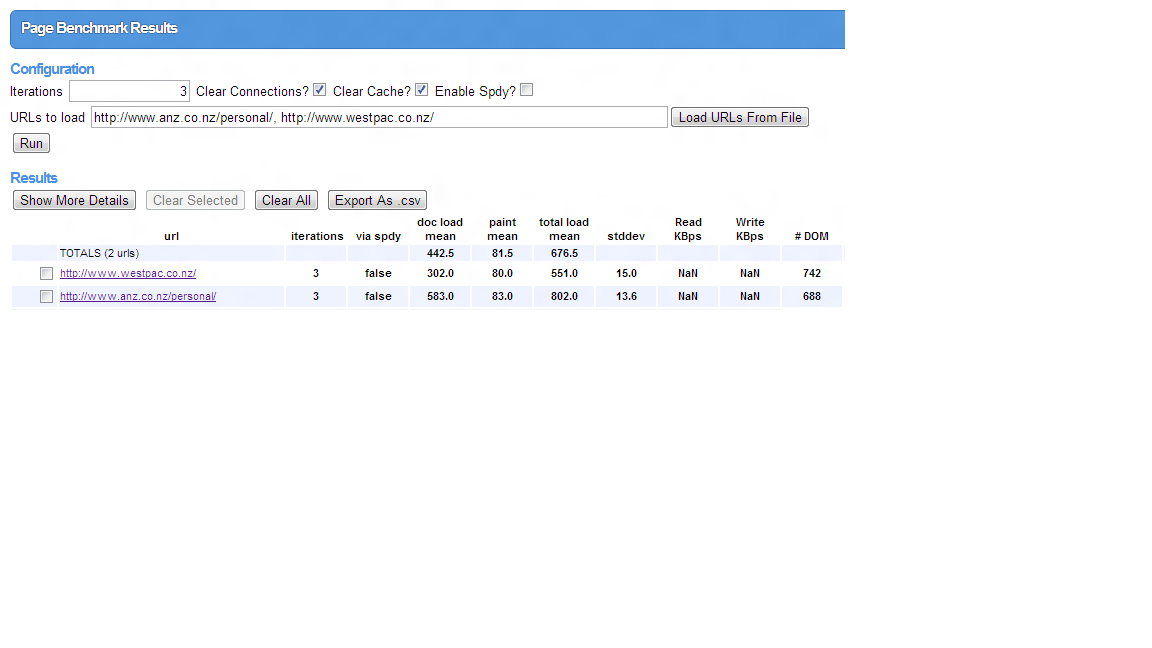Click the TOTALS (2 urls) row label
The width and height of the screenshot is (1152, 648).
[x=99, y=253]
